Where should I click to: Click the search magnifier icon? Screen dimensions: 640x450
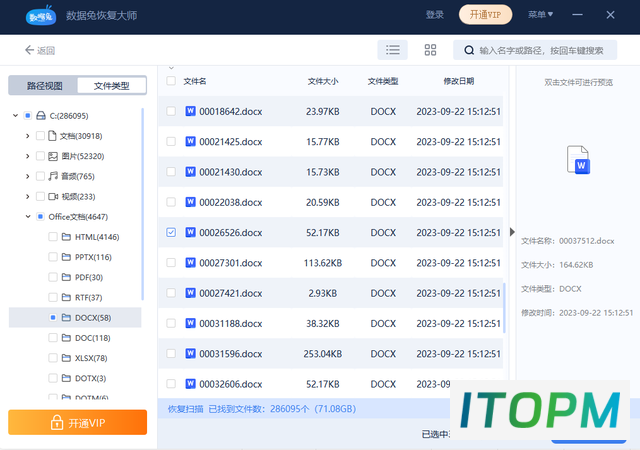click(x=469, y=50)
